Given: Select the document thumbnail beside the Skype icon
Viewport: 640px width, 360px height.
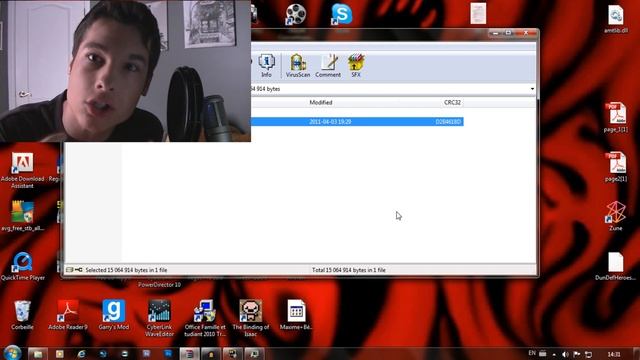Looking at the screenshot, I should [x=478, y=13].
